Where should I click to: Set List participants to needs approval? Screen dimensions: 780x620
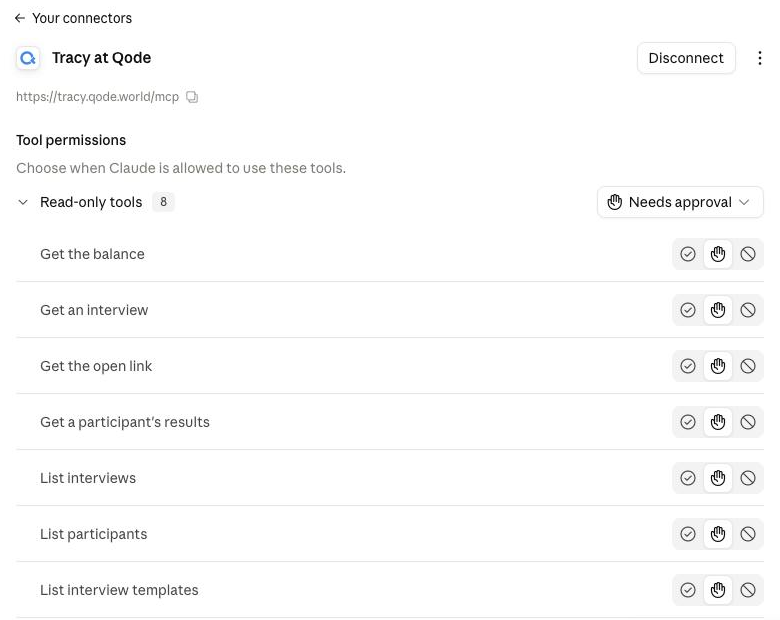[x=718, y=534]
